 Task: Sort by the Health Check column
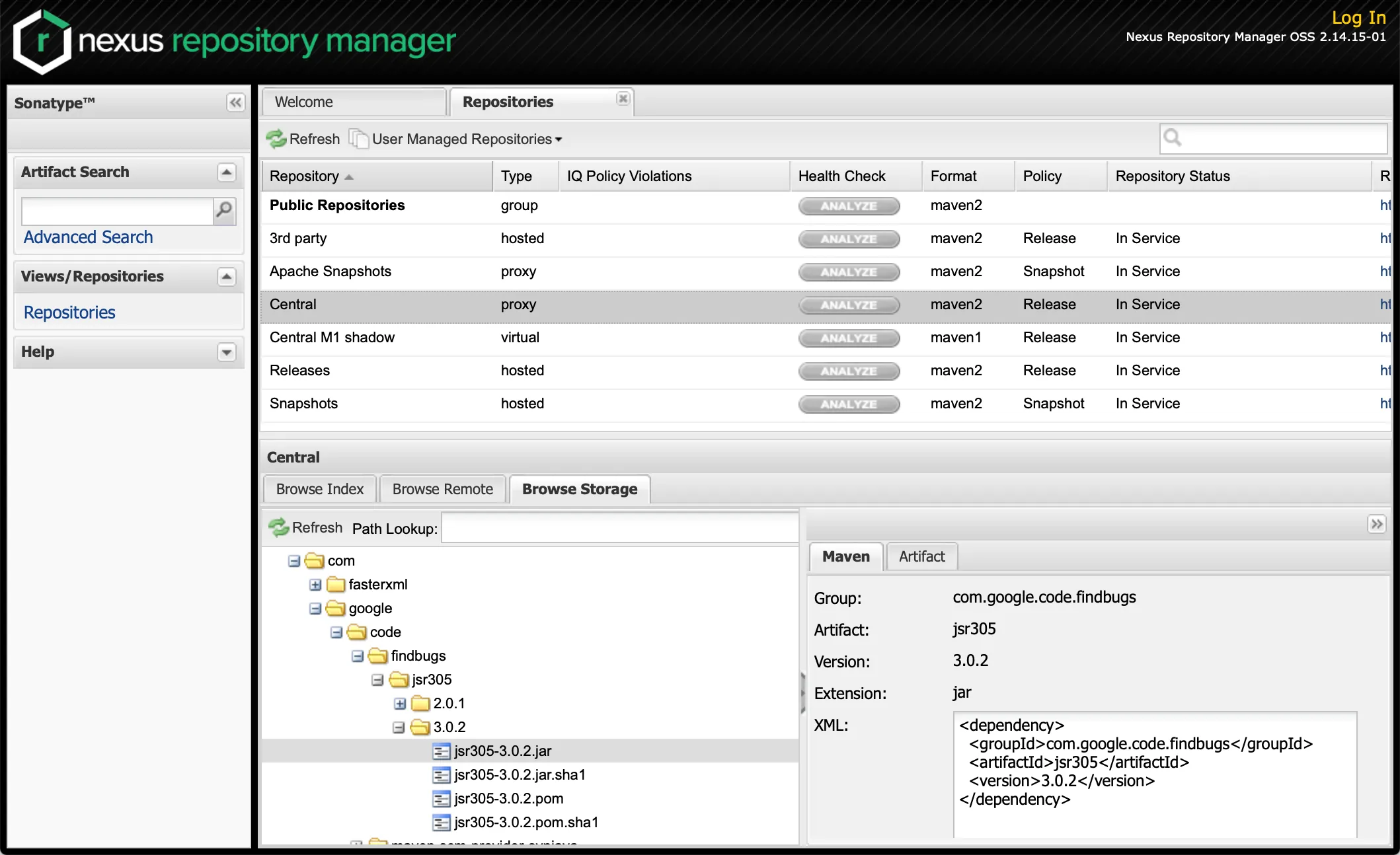pos(856,176)
